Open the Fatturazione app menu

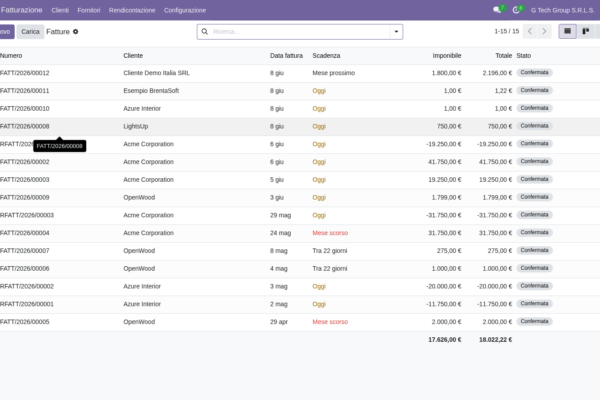[21, 10]
